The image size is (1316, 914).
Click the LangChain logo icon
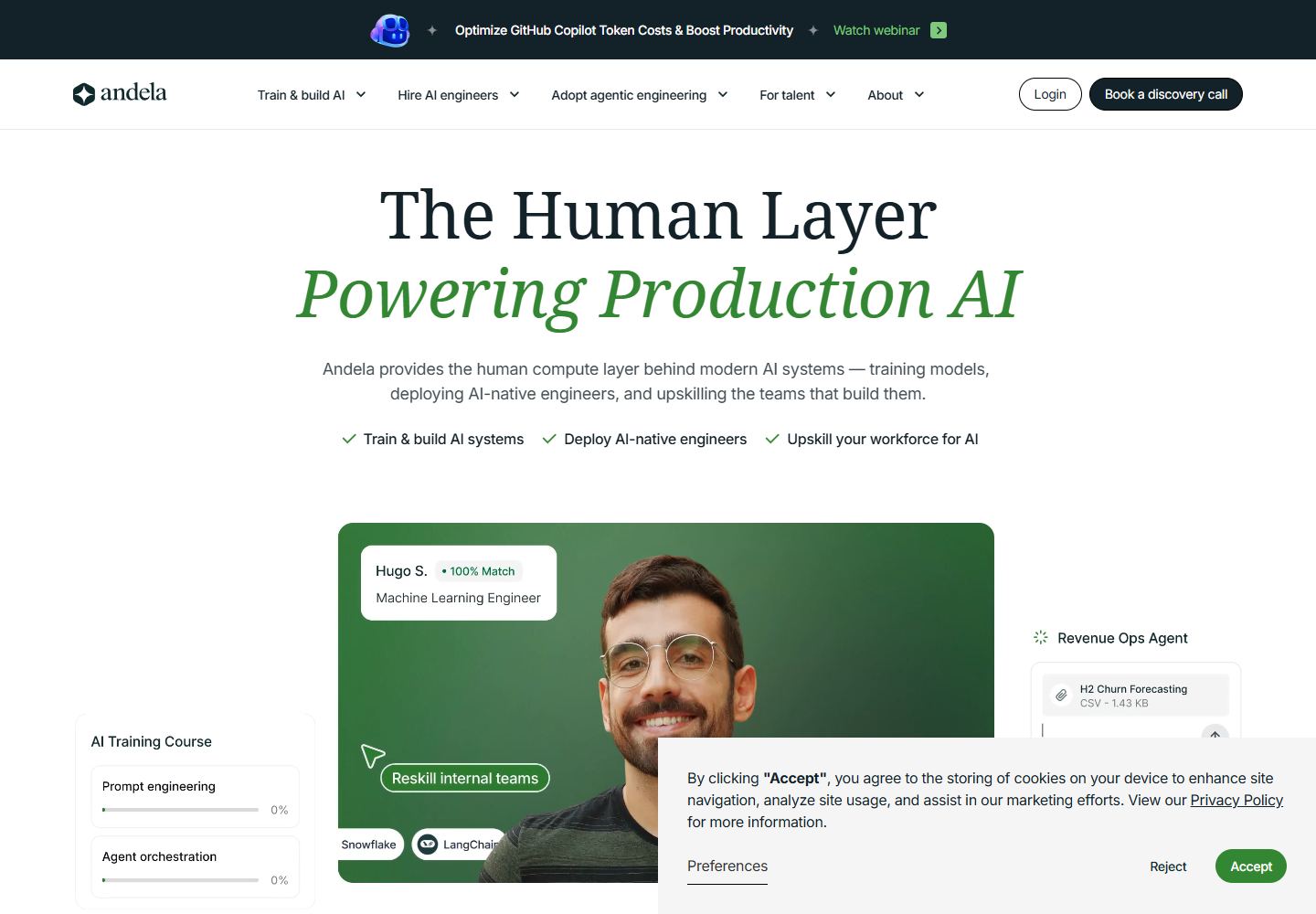click(x=428, y=845)
